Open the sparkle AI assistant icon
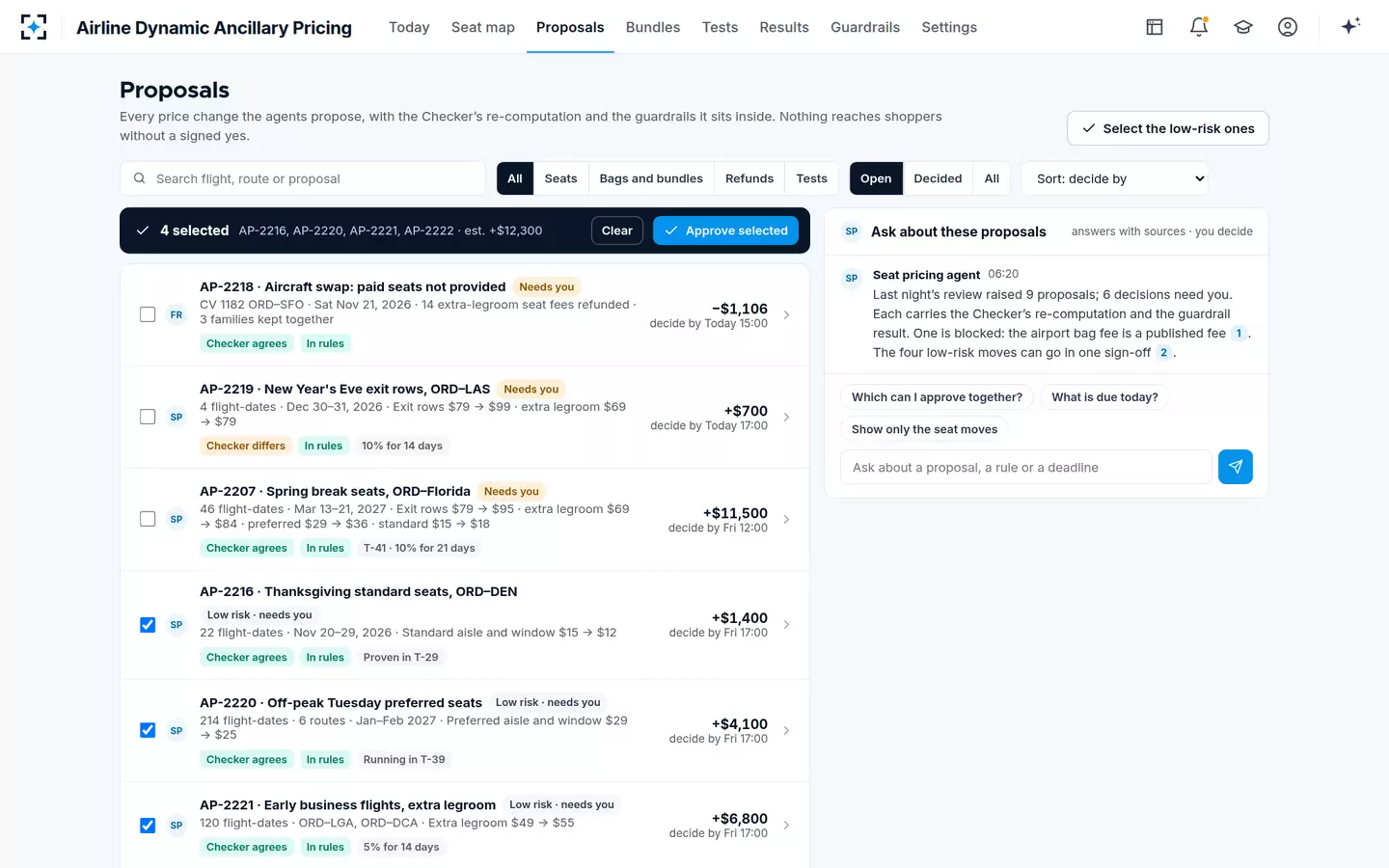The height and width of the screenshot is (868, 1389). (x=1350, y=26)
